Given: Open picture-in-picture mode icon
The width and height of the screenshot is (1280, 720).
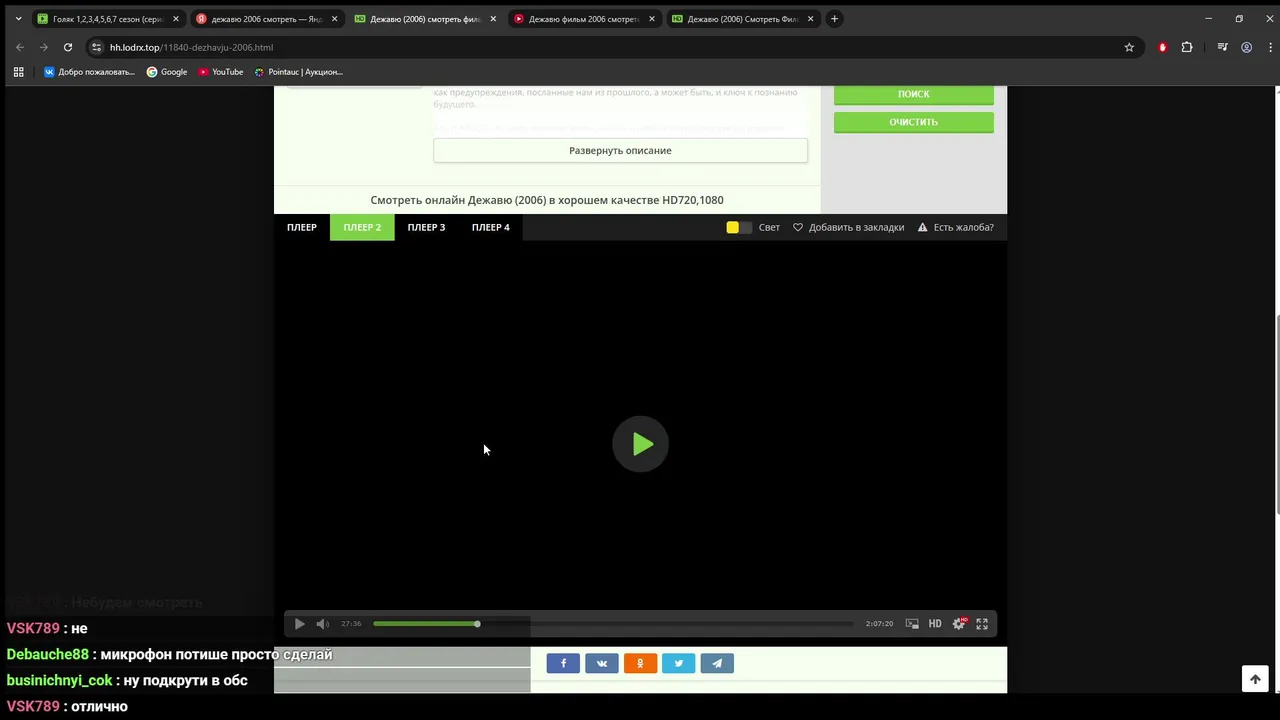Looking at the screenshot, I should pyautogui.click(x=912, y=624).
